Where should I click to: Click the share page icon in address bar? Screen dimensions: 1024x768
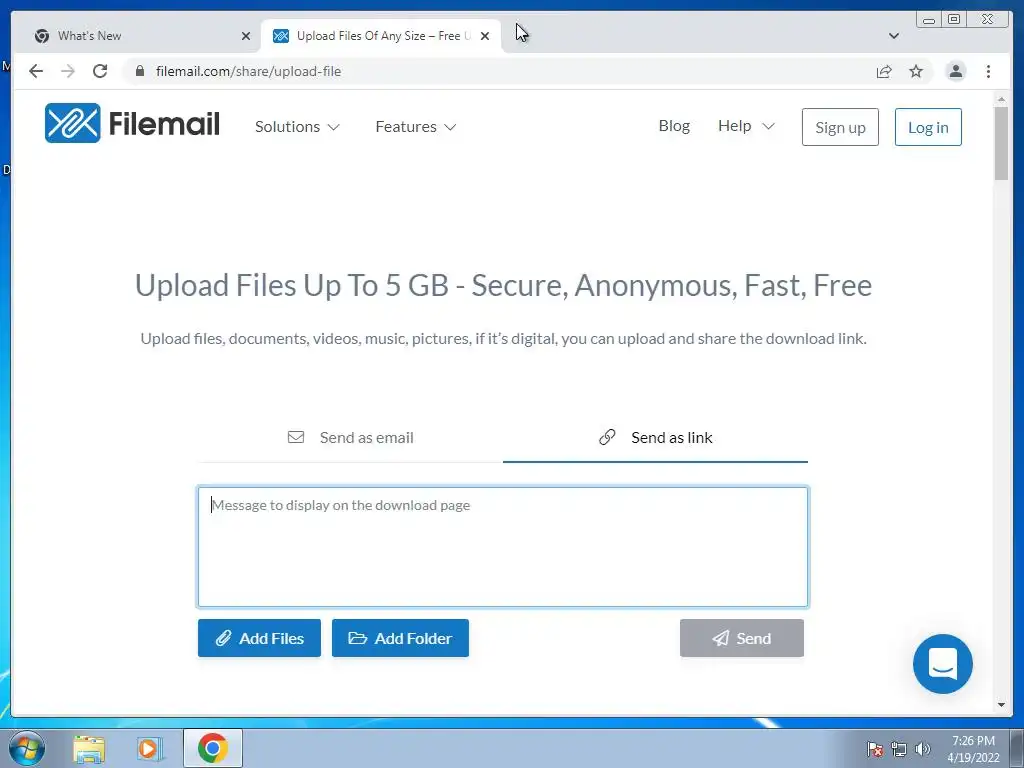click(x=884, y=71)
